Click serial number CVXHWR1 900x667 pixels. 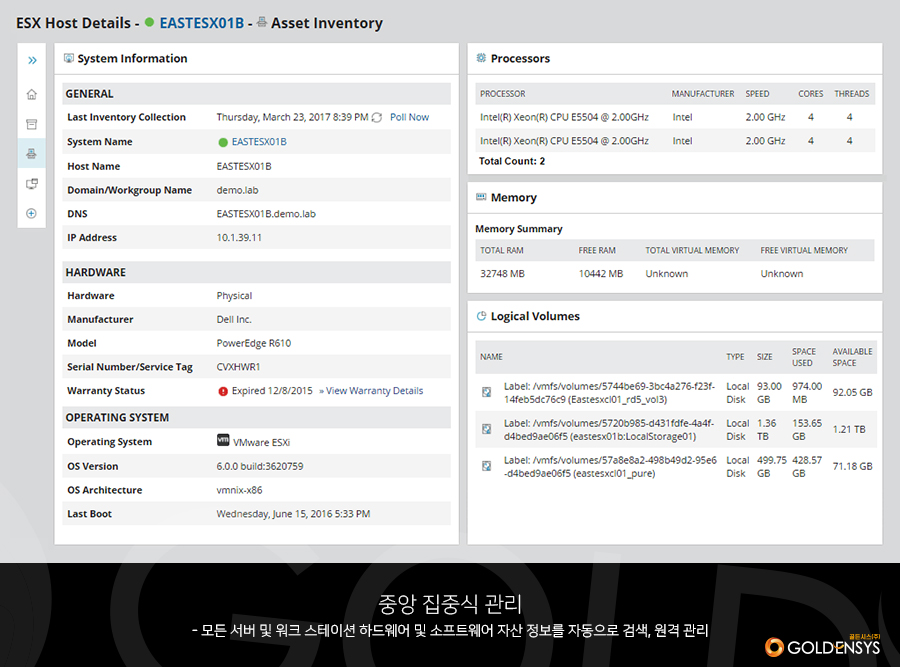coord(238,367)
